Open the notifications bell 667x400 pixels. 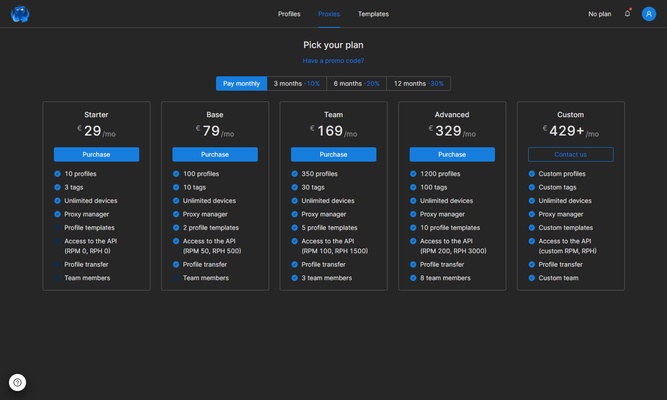[627, 14]
